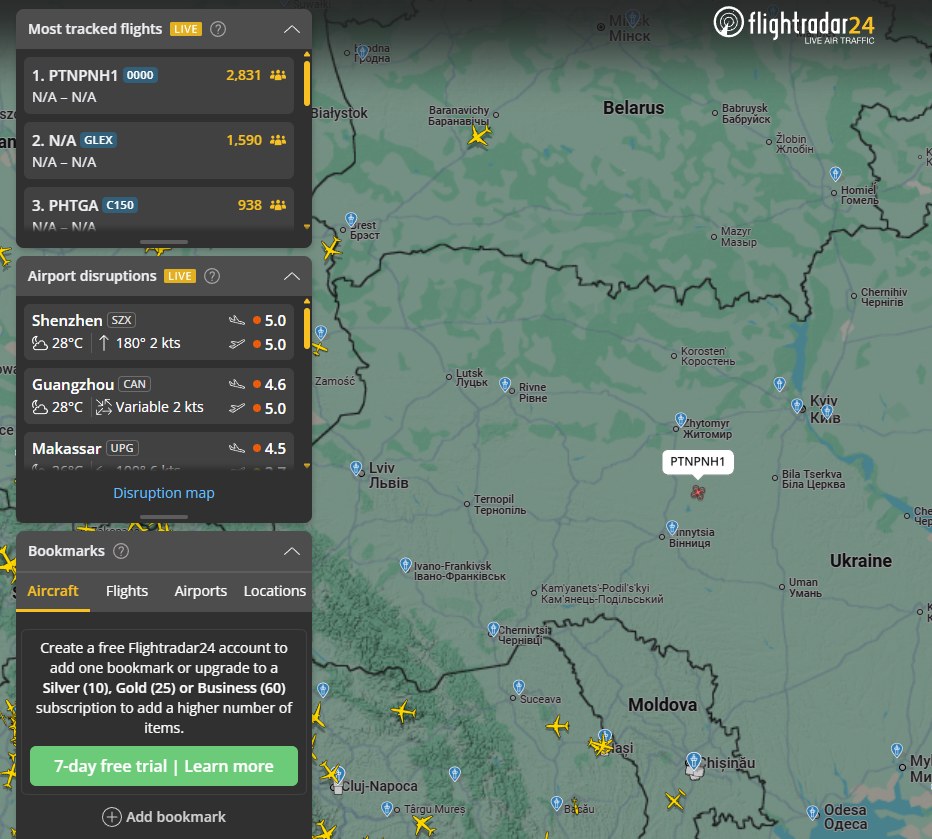This screenshot has height=839, width=932.
Task: Click the Brest airport pin
Action: point(351,220)
